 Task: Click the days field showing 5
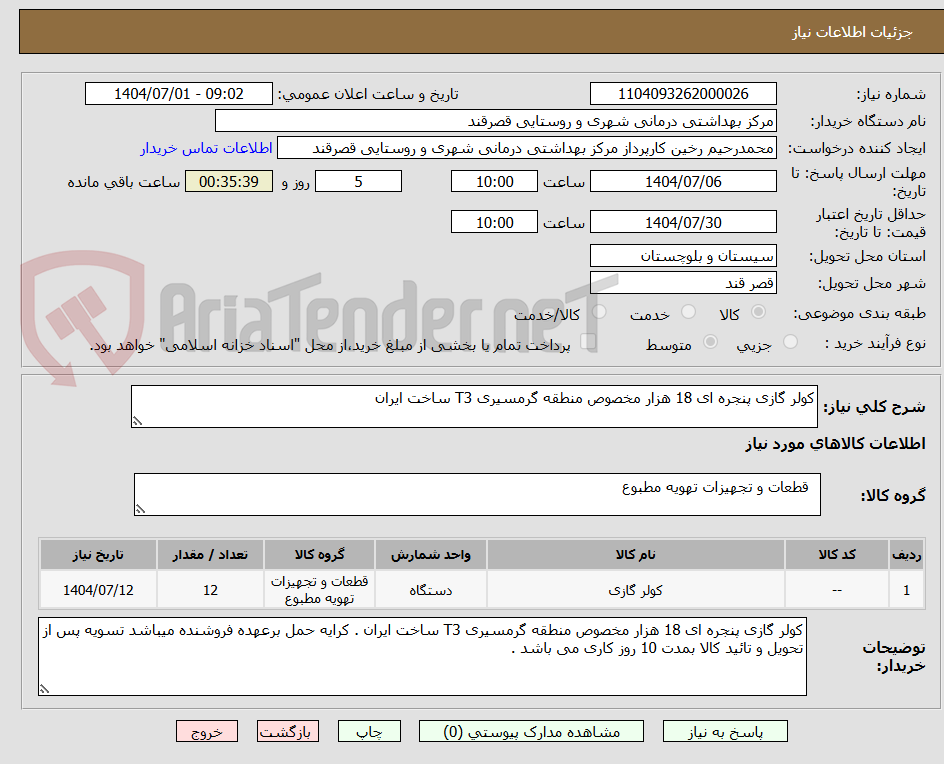(358, 181)
